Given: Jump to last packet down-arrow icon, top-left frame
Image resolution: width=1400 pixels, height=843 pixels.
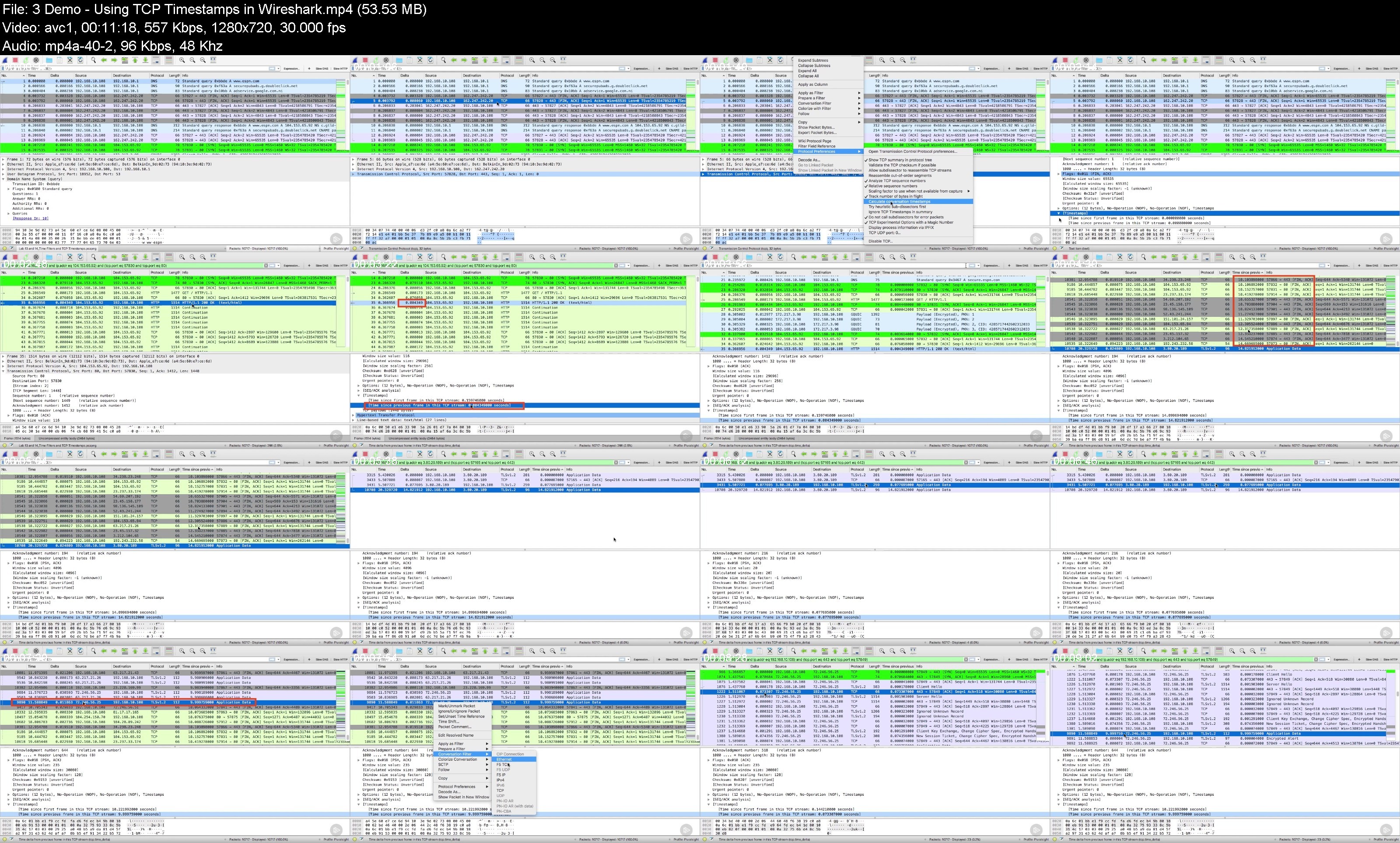Looking at the screenshot, I should (145, 60).
